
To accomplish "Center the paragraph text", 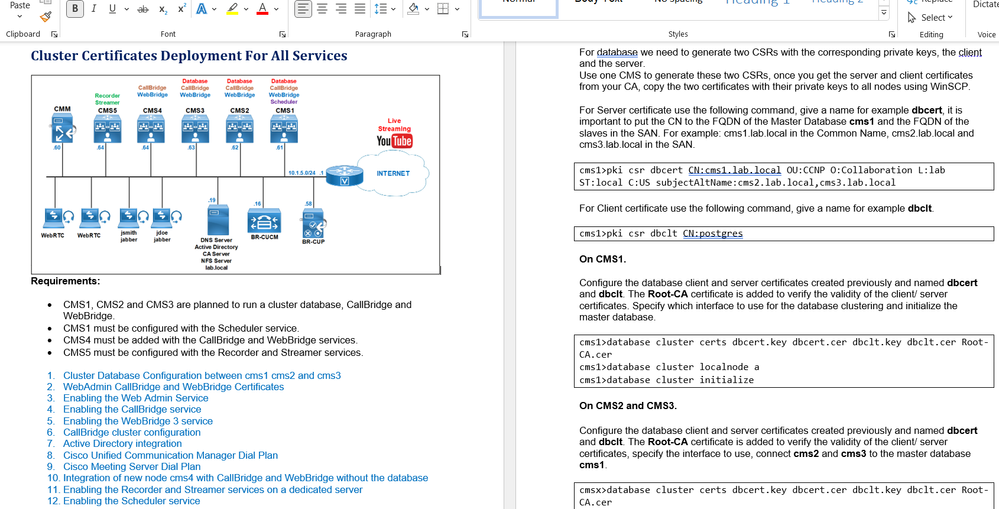I will click(x=322, y=9).
